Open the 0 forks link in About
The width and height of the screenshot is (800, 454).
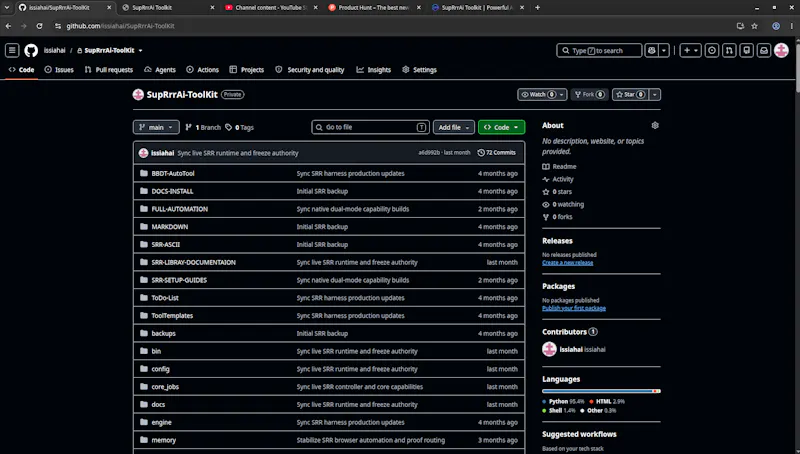[557, 217]
